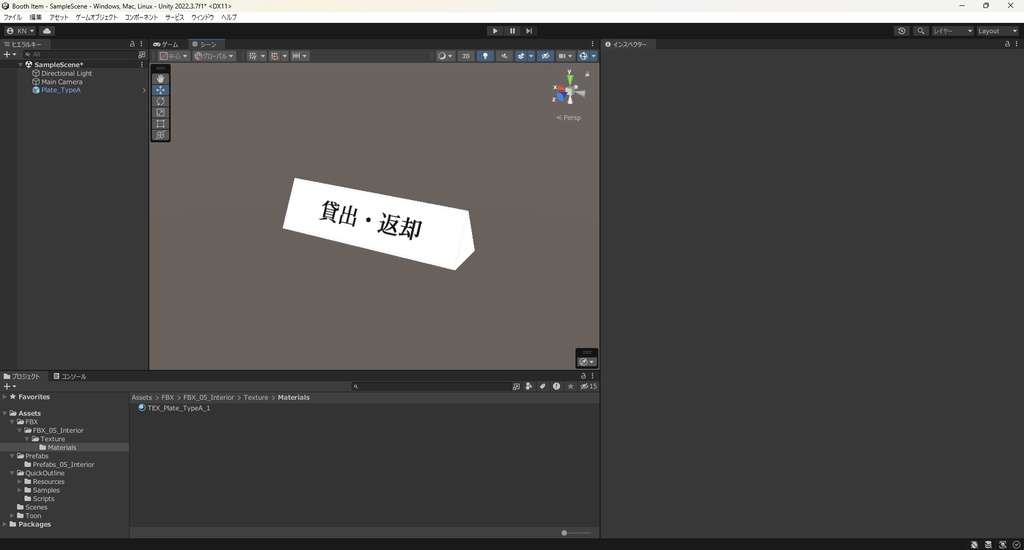Toggle the Hierarchy panel lock

132,44
